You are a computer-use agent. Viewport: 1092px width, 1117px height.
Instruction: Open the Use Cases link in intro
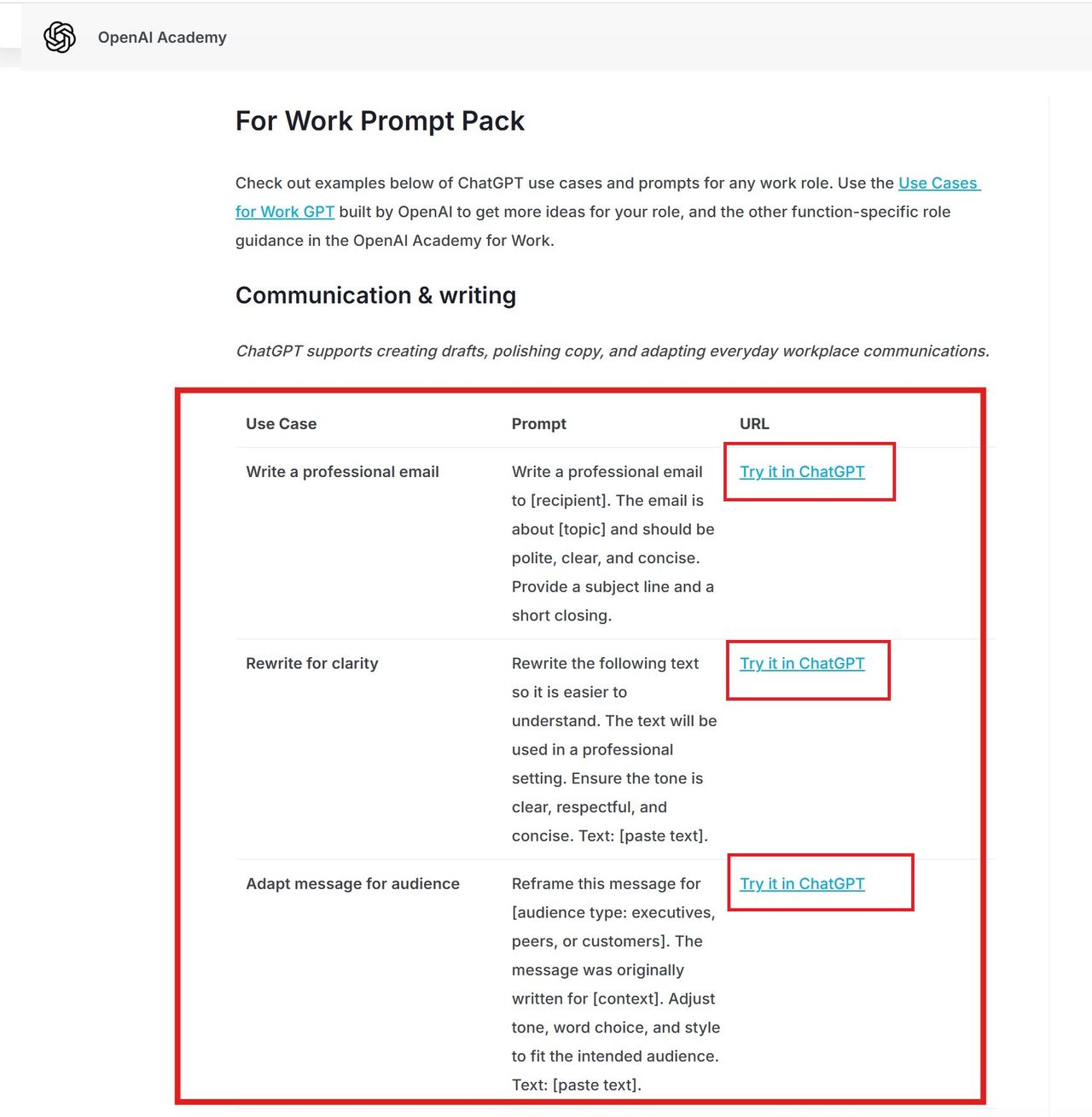coord(938,183)
